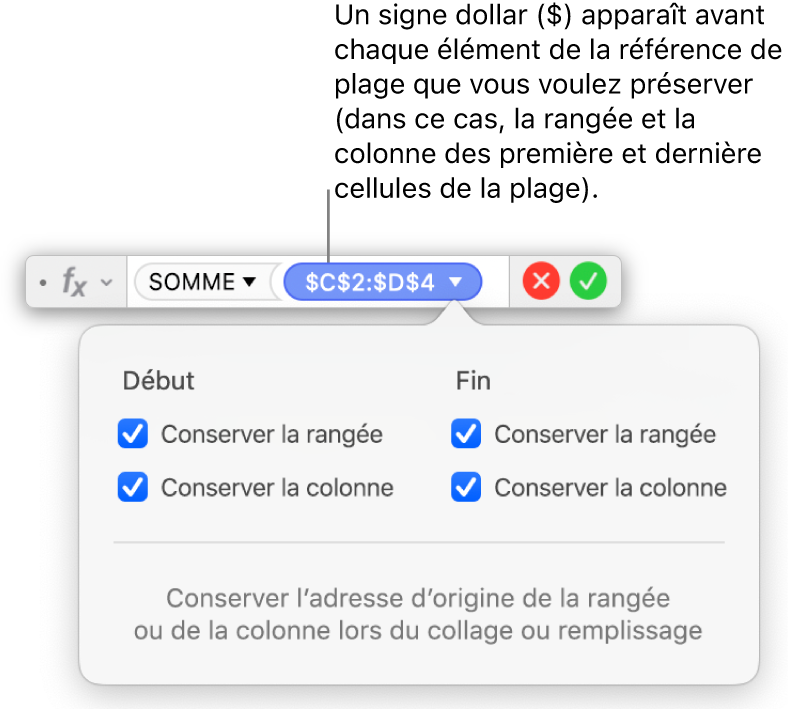The height and width of the screenshot is (710, 796).
Task: Select the SOMME function token text
Action: point(191,283)
